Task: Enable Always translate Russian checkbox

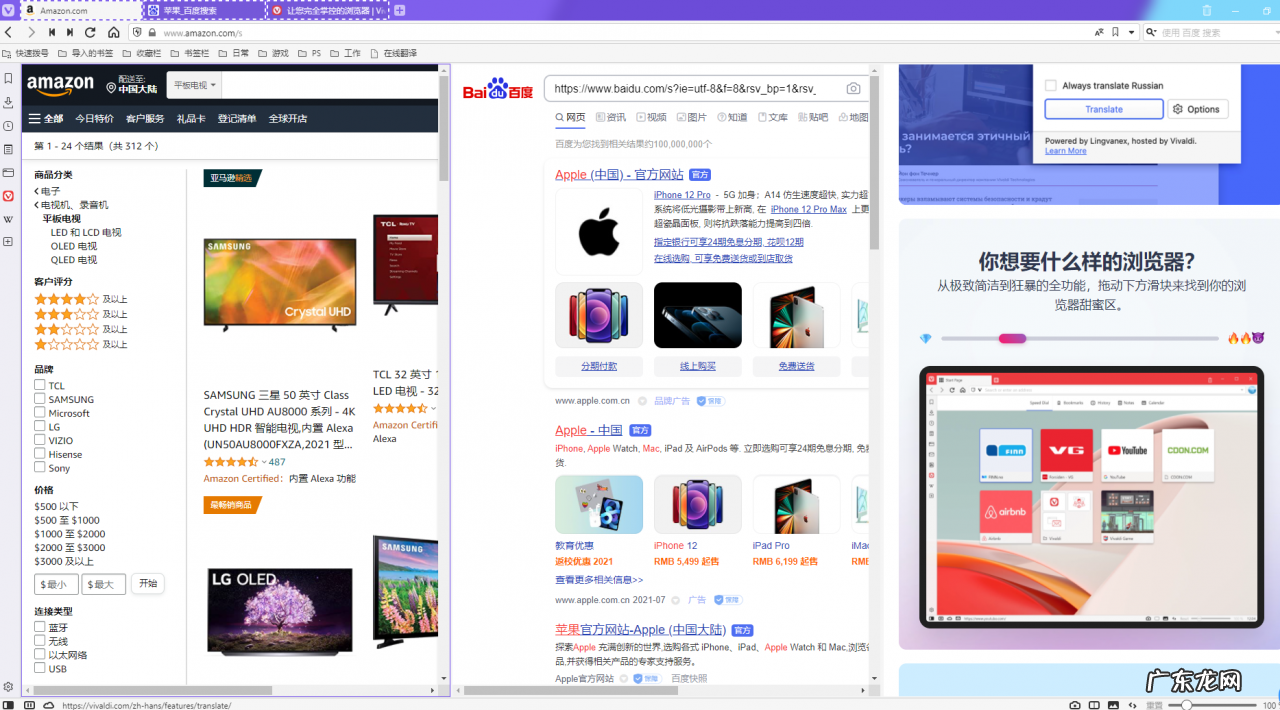Action: pos(1051,86)
